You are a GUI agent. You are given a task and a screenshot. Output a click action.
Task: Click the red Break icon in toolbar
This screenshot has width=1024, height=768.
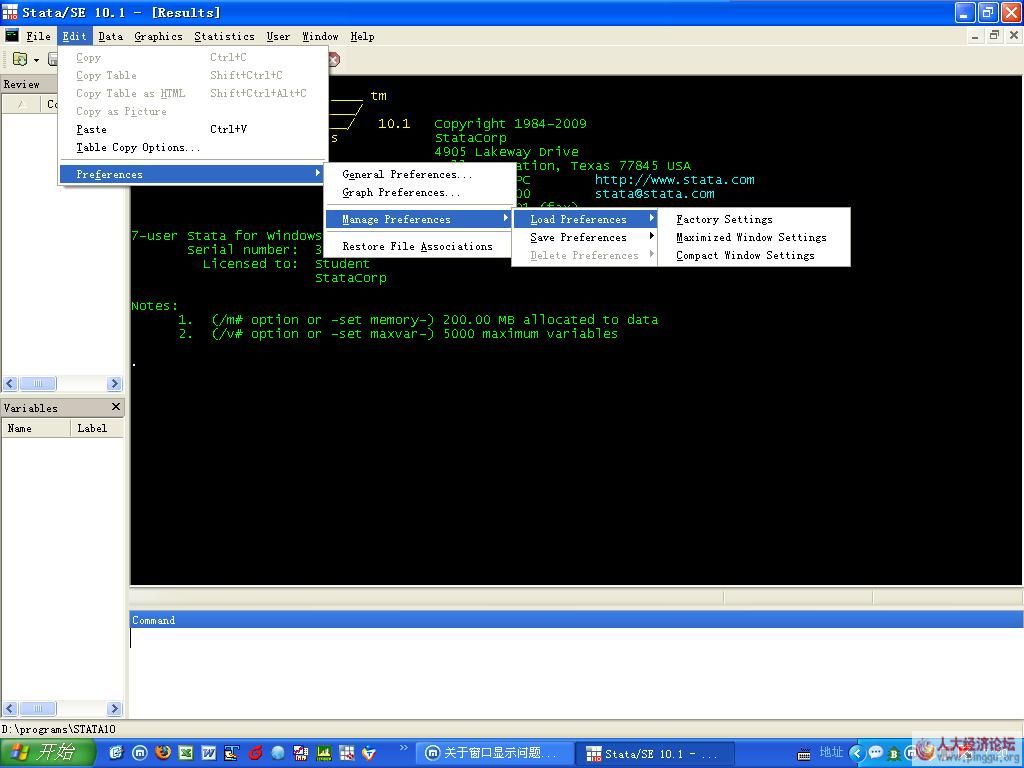pyautogui.click(x=333, y=60)
